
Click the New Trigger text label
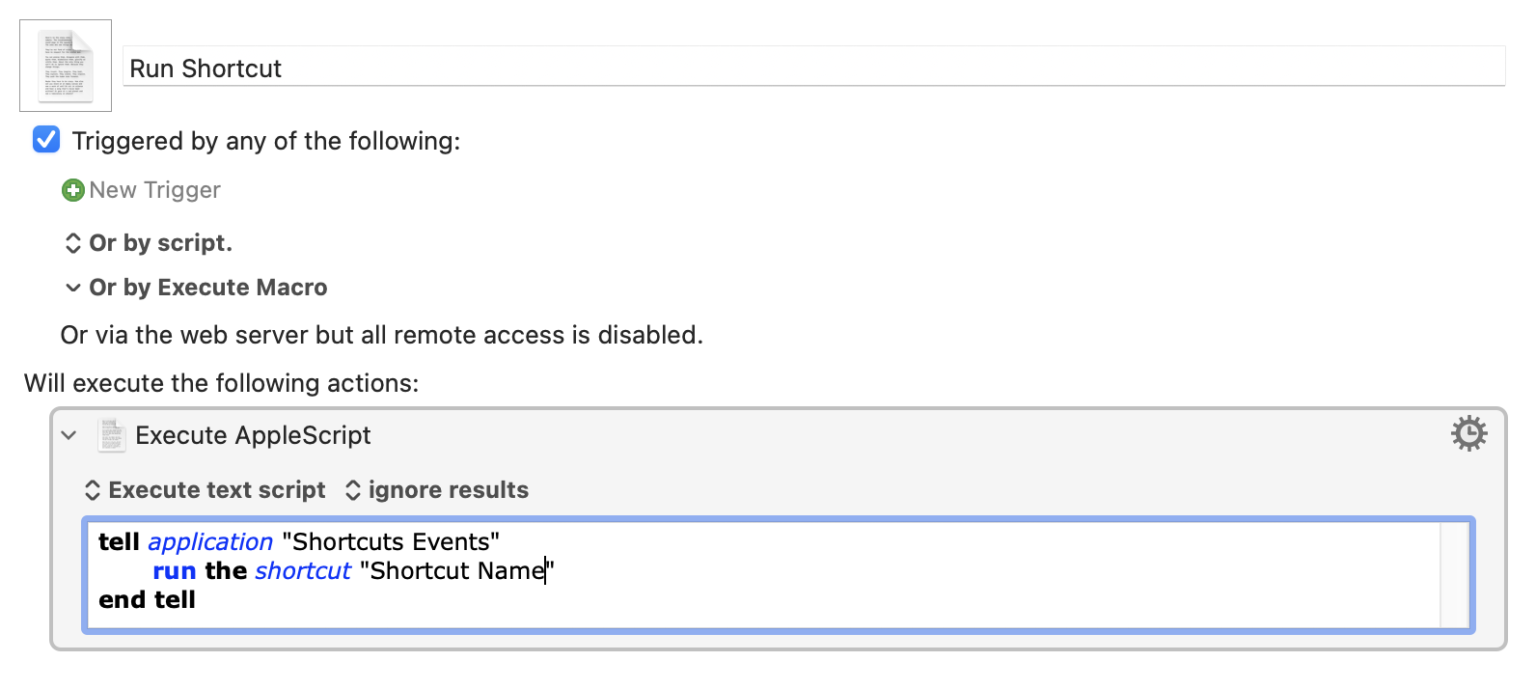point(155,190)
